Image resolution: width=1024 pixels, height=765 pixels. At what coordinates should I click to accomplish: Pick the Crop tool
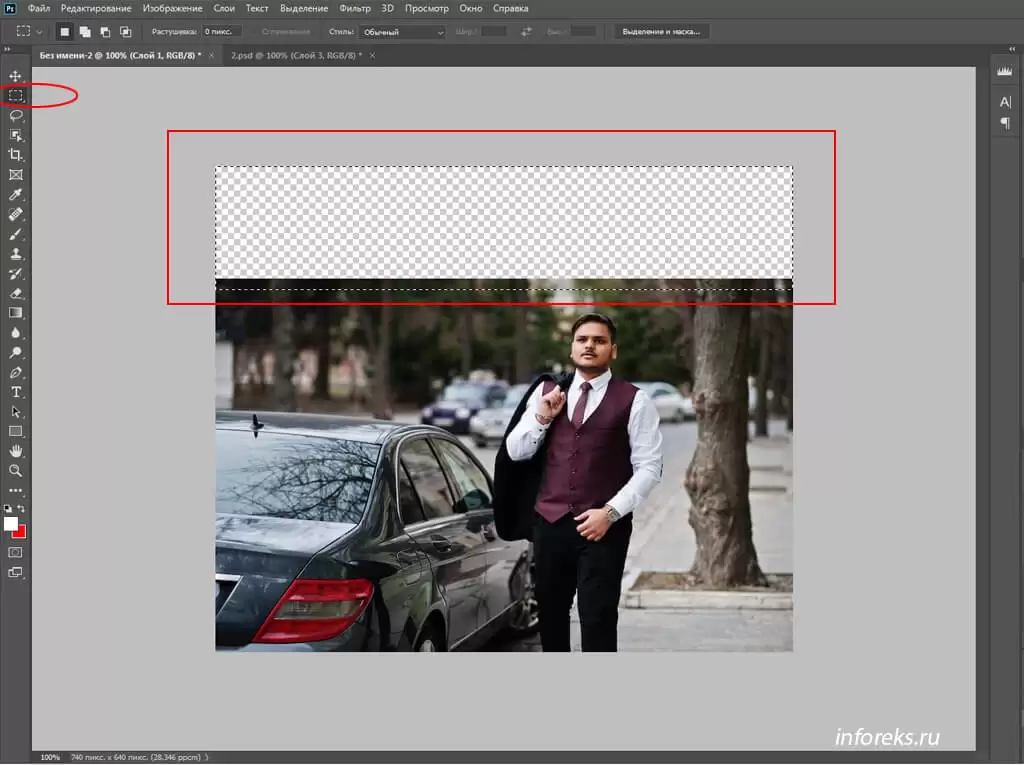(x=15, y=154)
